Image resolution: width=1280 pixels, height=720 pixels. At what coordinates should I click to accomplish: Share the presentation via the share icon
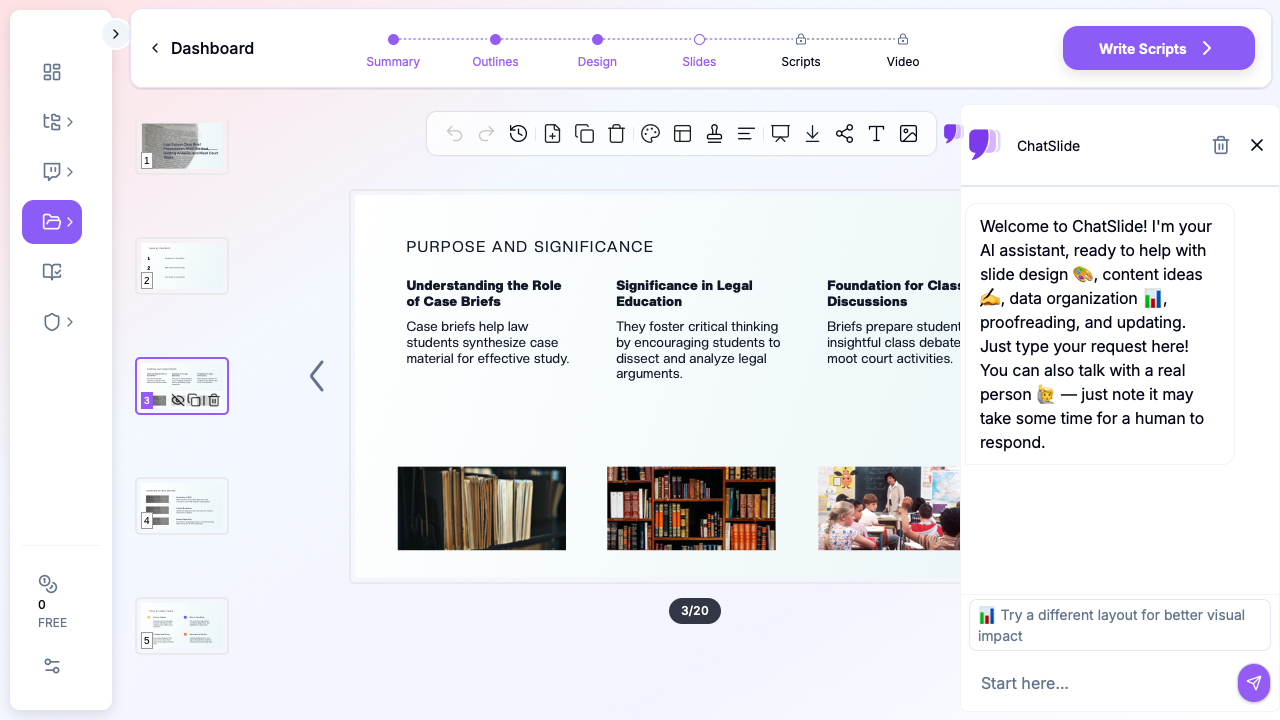[844, 134]
